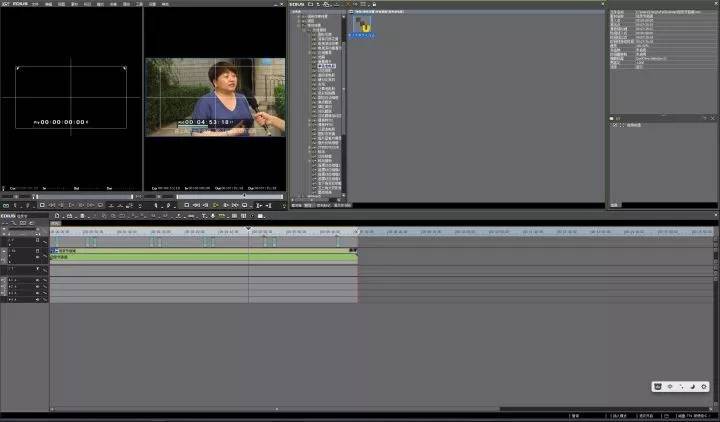
Task: Click the first icon in floating widget bar
Action: coord(658,386)
